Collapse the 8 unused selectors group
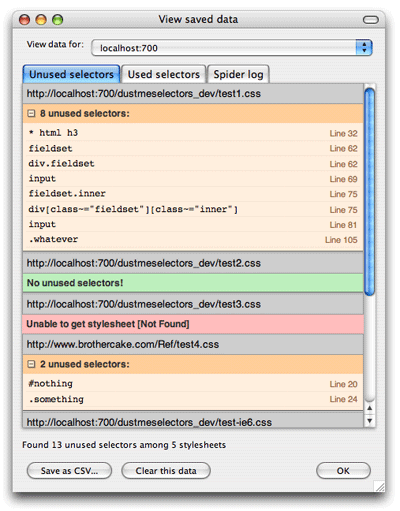This screenshot has height=511, width=400. point(31,114)
